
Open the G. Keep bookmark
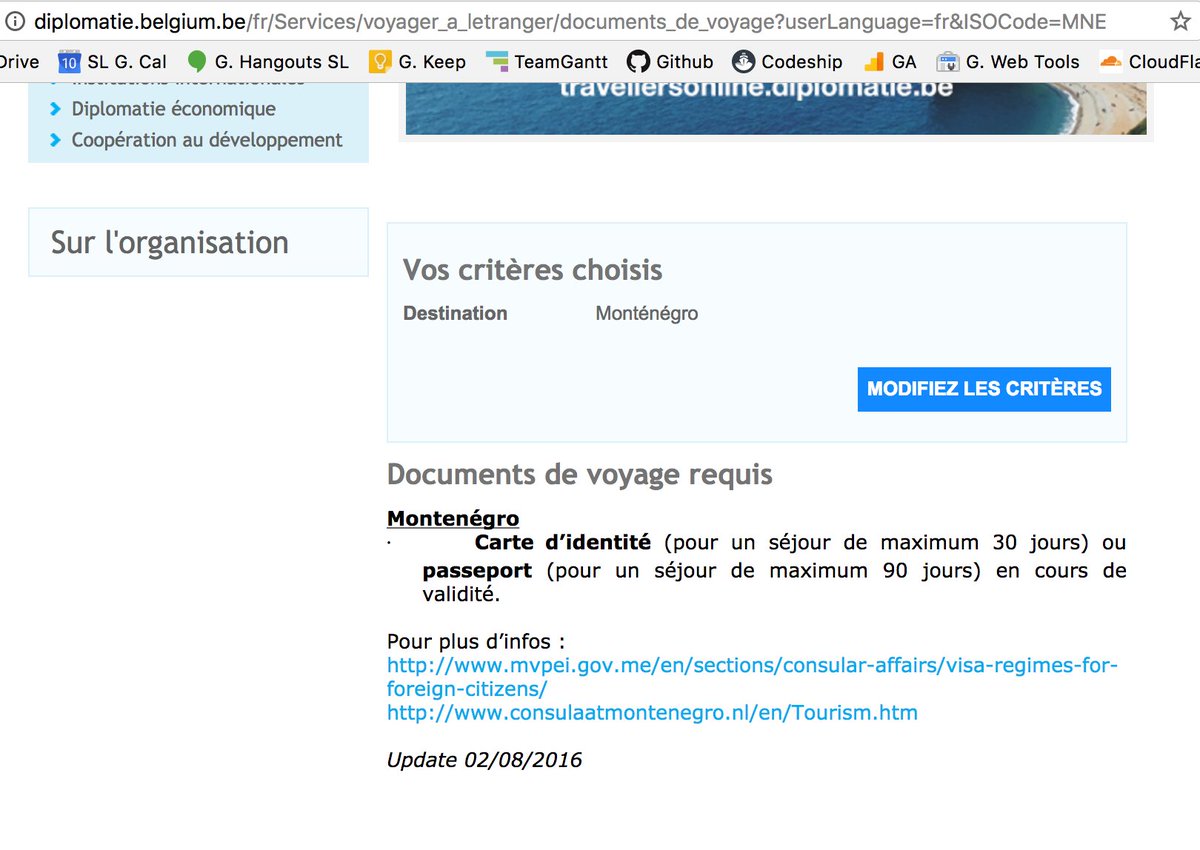coord(427,61)
